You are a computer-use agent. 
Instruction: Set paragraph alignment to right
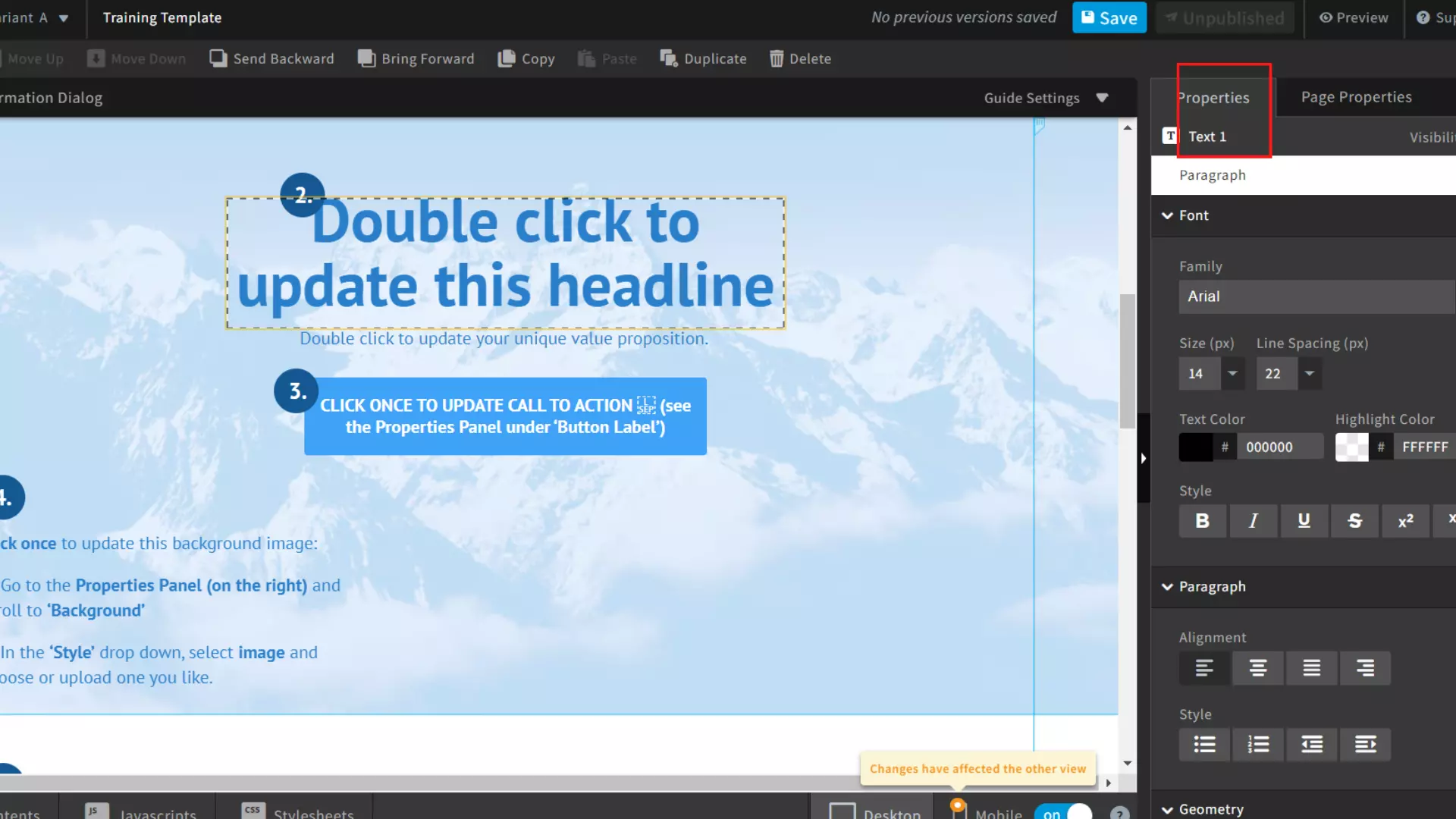click(1366, 668)
